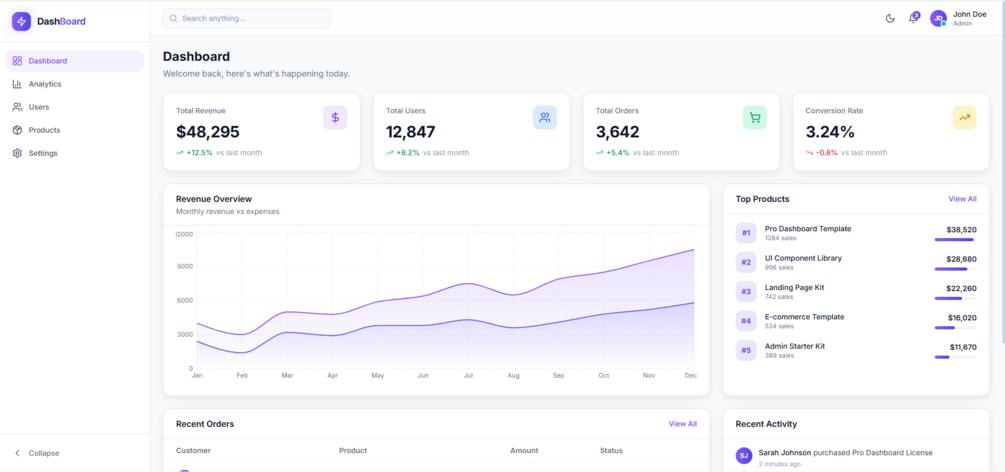Select Products in the sidebar
The height and width of the screenshot is (472, 1005).
(x=75, y=130)
